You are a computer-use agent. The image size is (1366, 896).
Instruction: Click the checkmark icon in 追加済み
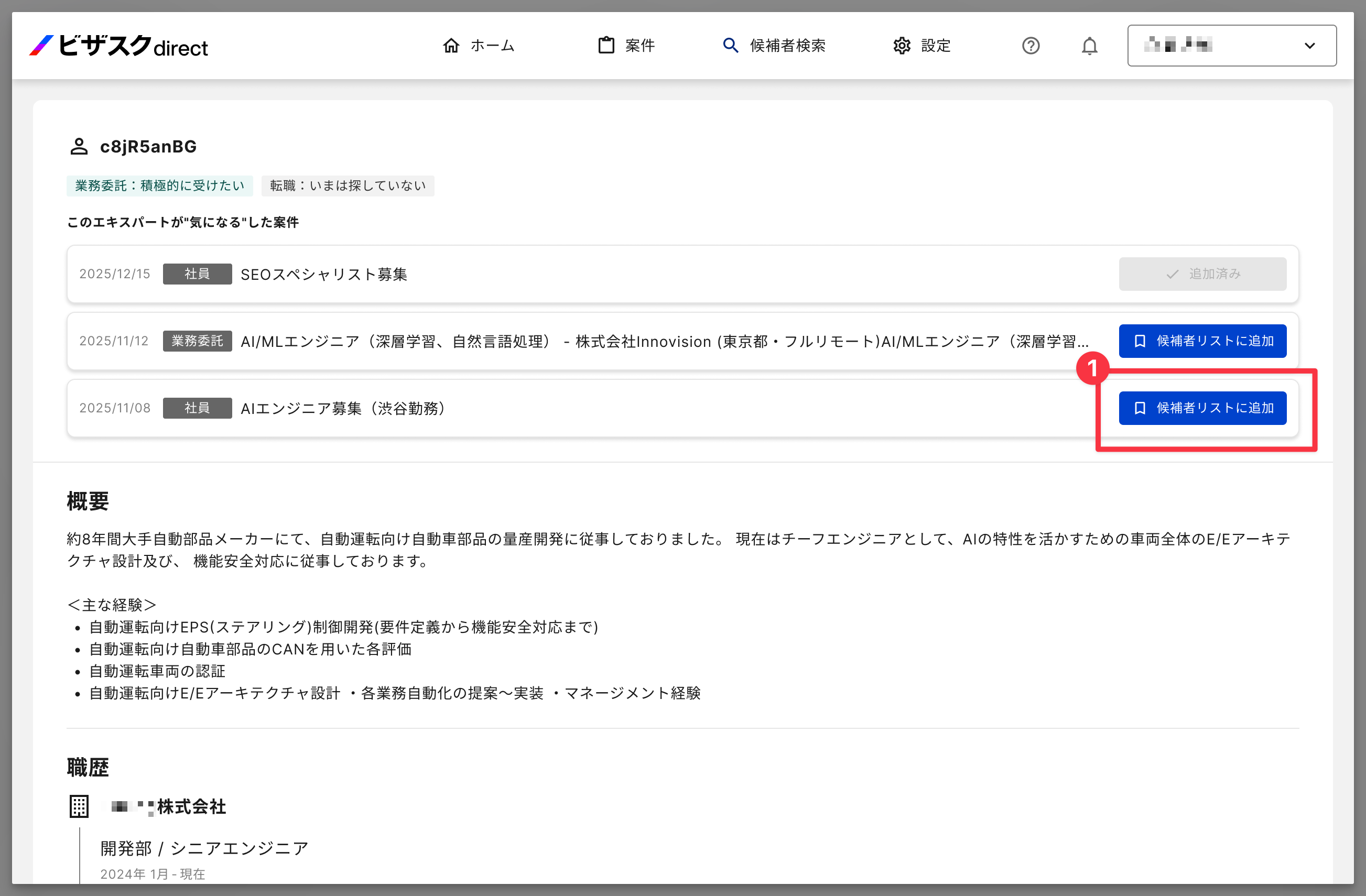click(1172, 274)
